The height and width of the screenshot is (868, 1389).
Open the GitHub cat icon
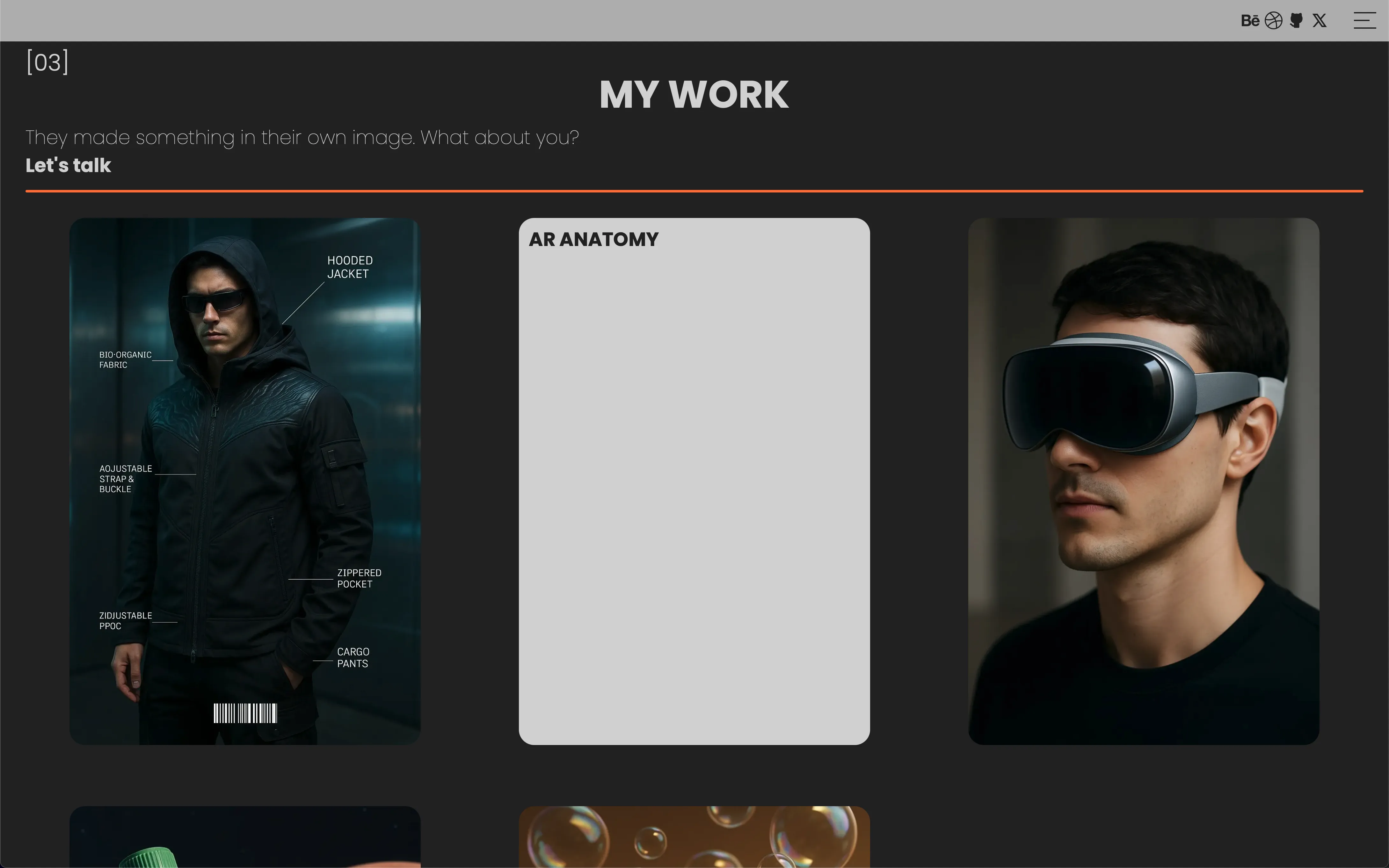(1296, 21)
